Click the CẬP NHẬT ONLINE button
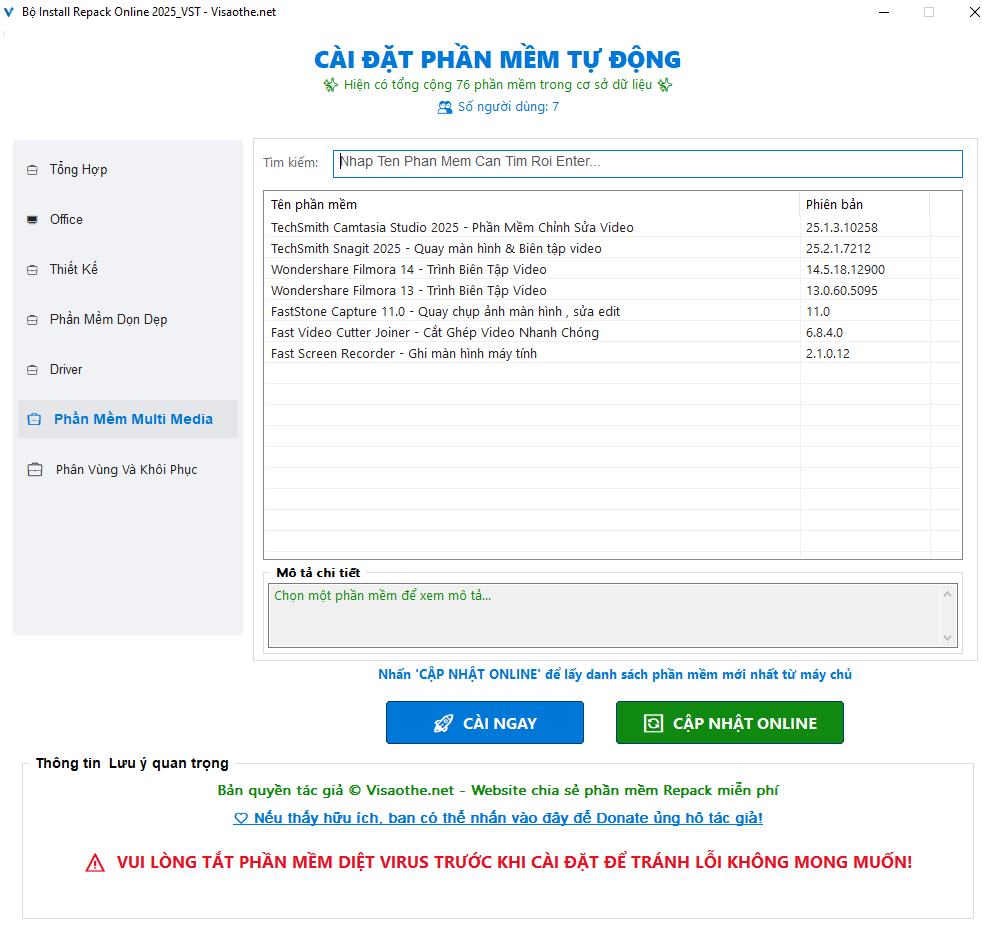 coord(730,723)
